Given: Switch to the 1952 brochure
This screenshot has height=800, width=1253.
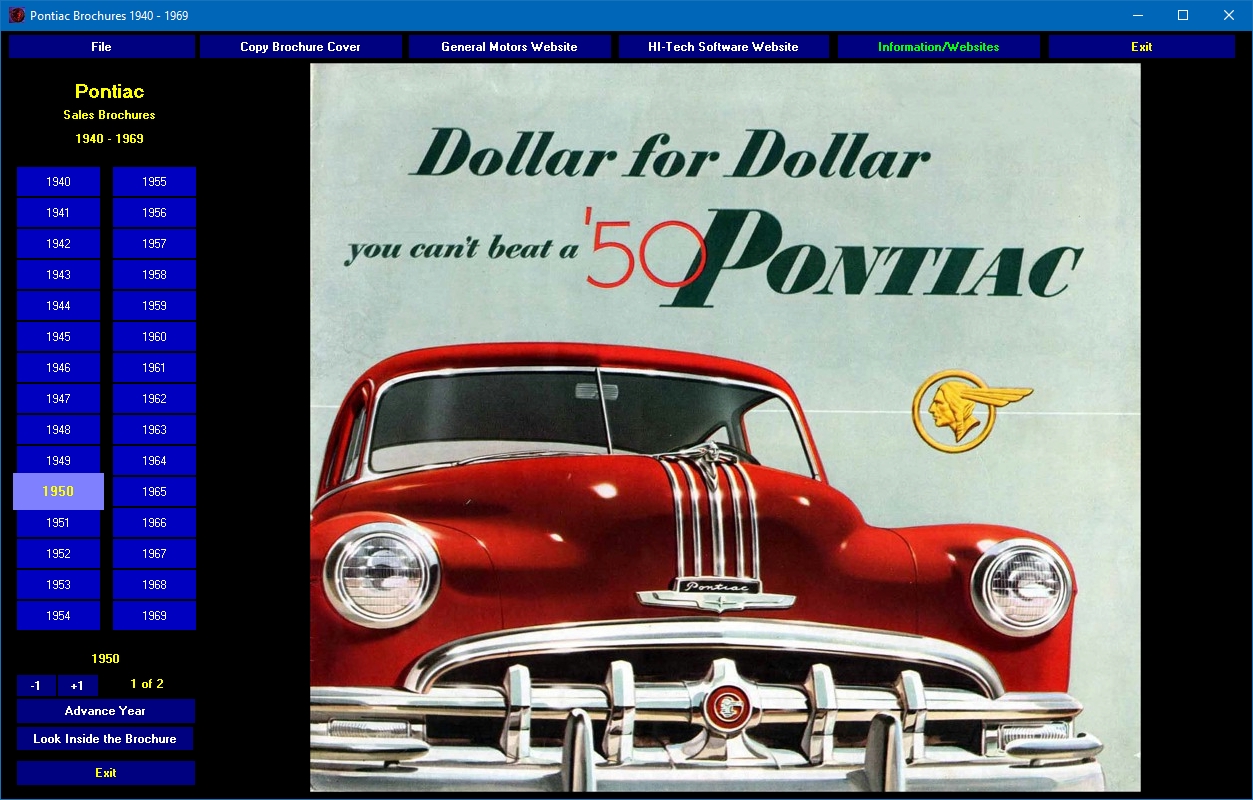Looking at the screenshot, I should (x=58, y=554).
